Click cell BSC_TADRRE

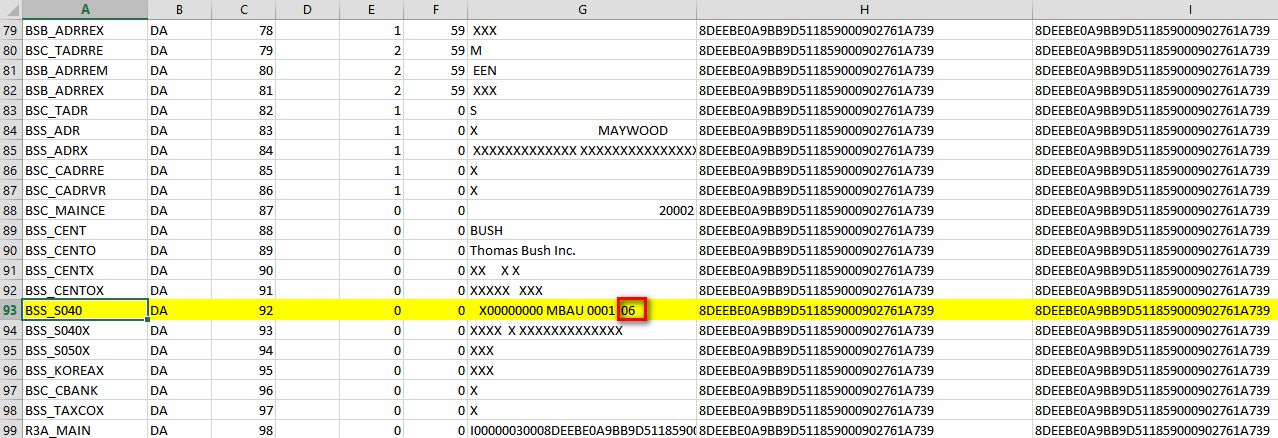coord(85,51)
